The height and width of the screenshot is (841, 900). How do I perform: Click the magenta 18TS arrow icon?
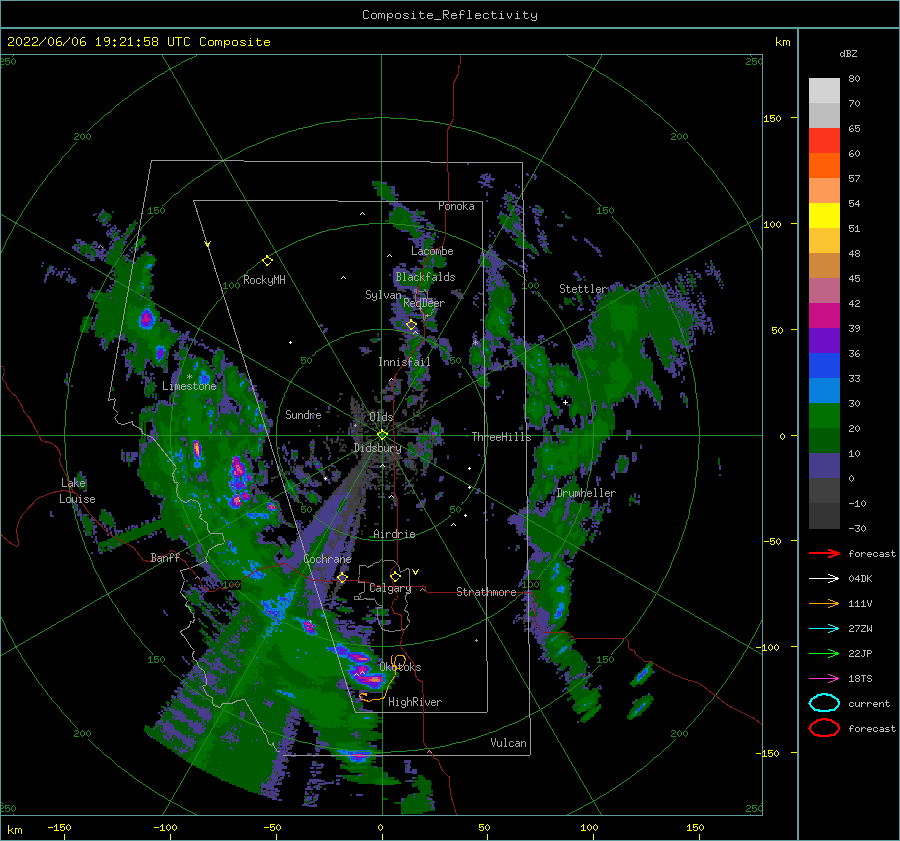point(824,679)
